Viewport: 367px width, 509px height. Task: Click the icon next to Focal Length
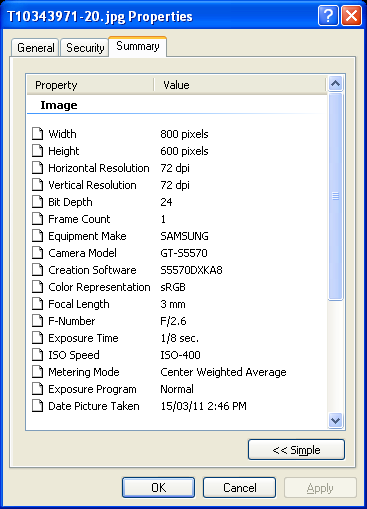pyautogui.click(x=38, y=304)
